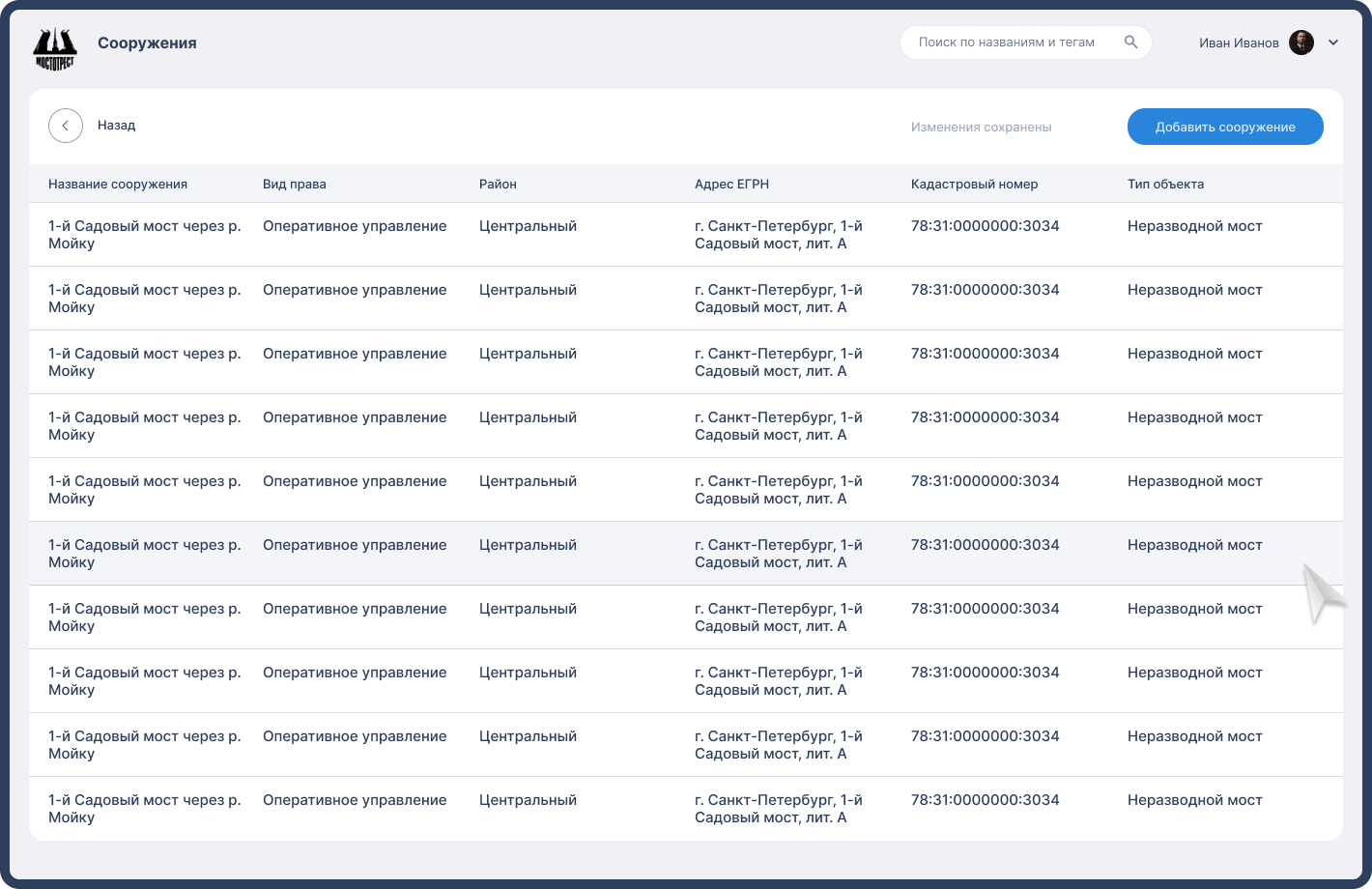Click the Сооружения page title
1372x889 pixels.
pos(147,43)
